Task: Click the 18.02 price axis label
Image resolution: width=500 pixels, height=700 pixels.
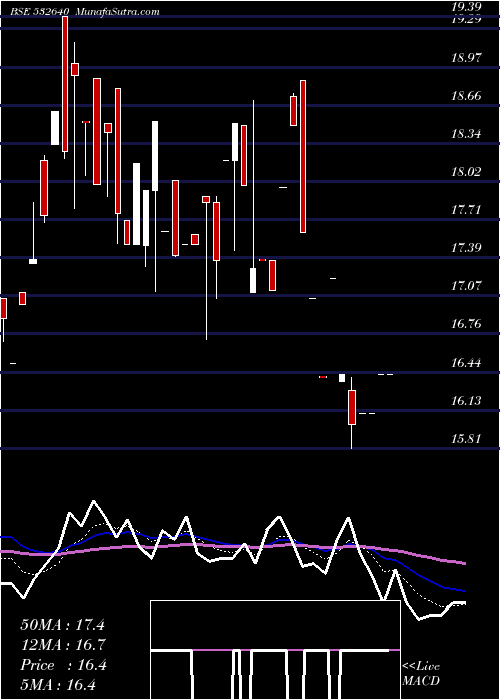Action: pos(466,171)
